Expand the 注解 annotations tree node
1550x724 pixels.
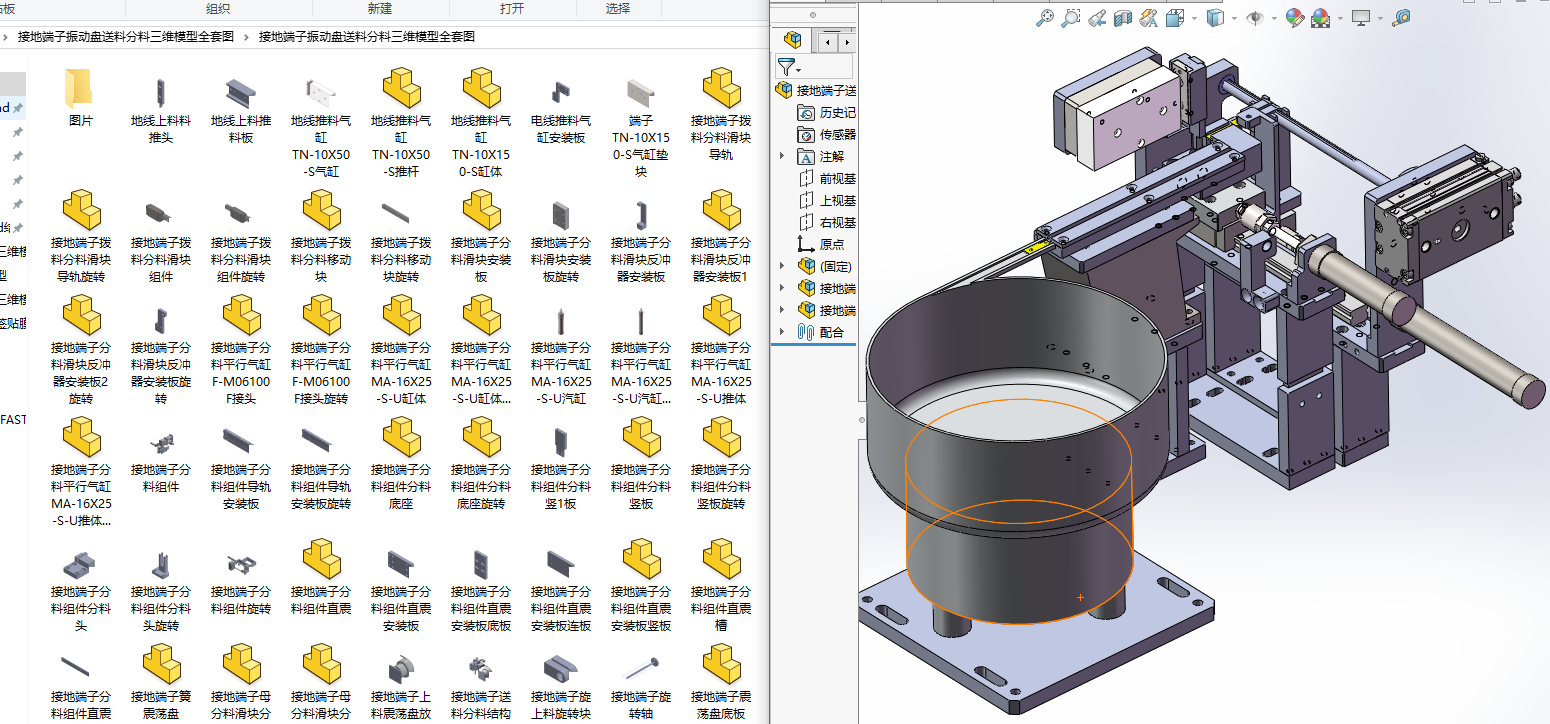[x=782, y=156]
